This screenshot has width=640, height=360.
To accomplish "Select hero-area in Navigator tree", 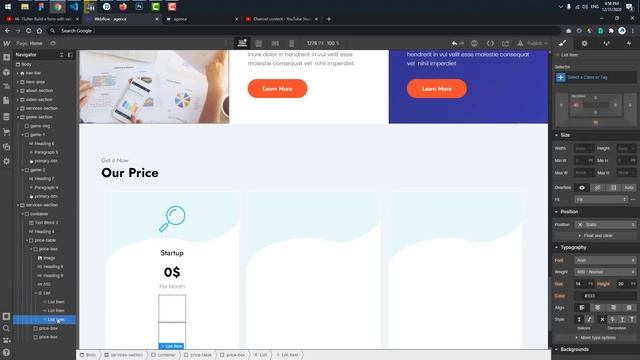I will coord(35,82).
